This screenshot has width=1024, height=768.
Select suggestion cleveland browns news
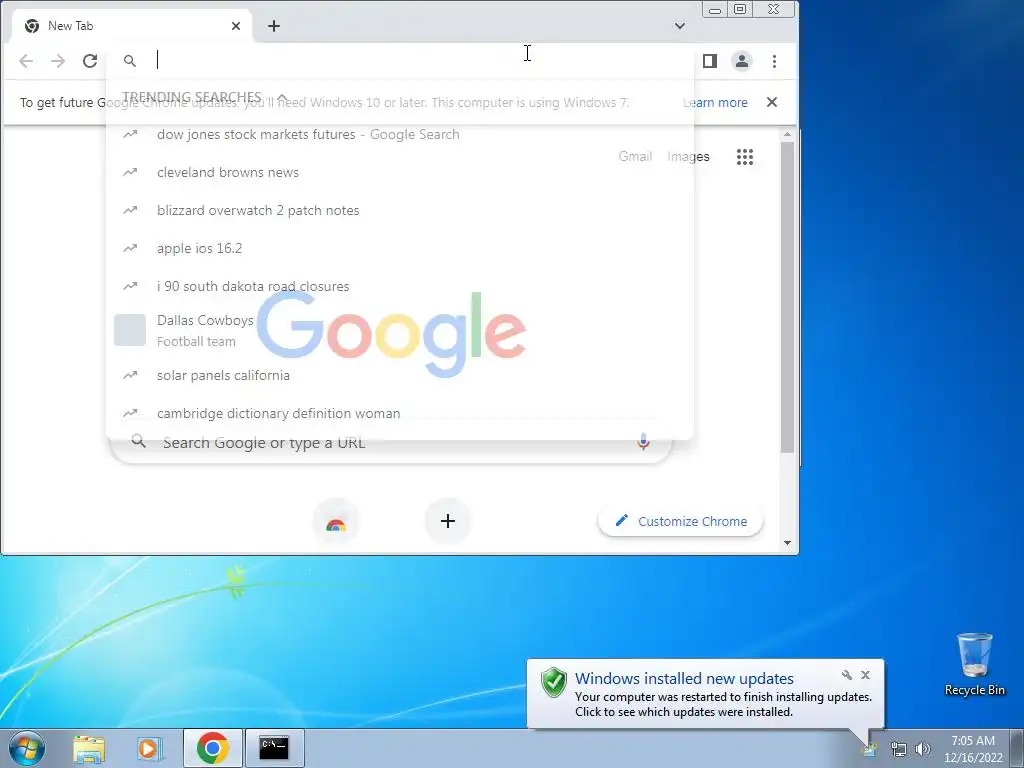[400, 172]
